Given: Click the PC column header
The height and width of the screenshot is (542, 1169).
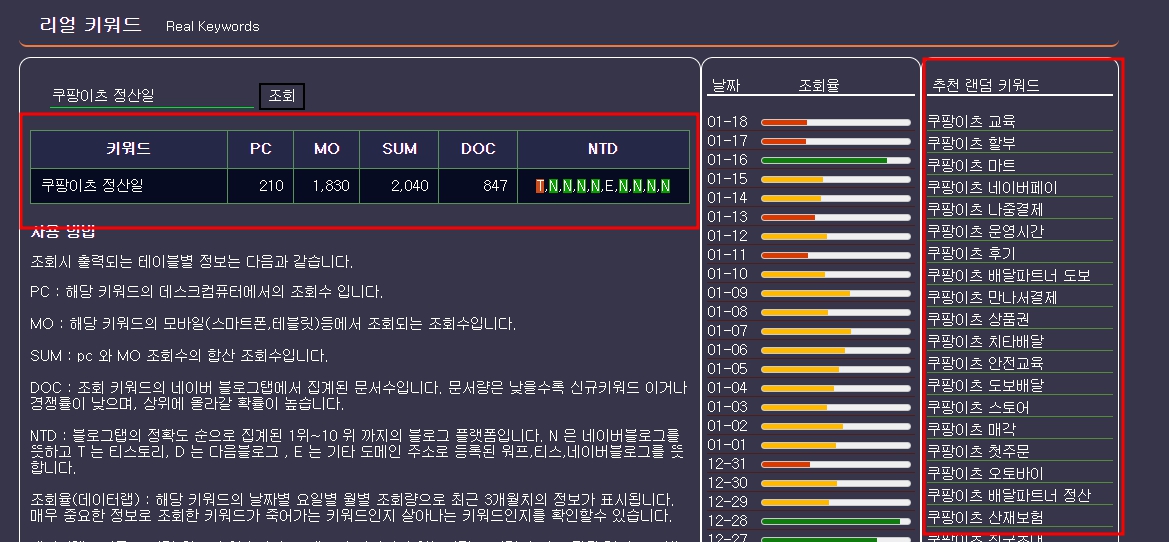Looking at the screenshot, I should pyautogui.click(x=260, y=149).
